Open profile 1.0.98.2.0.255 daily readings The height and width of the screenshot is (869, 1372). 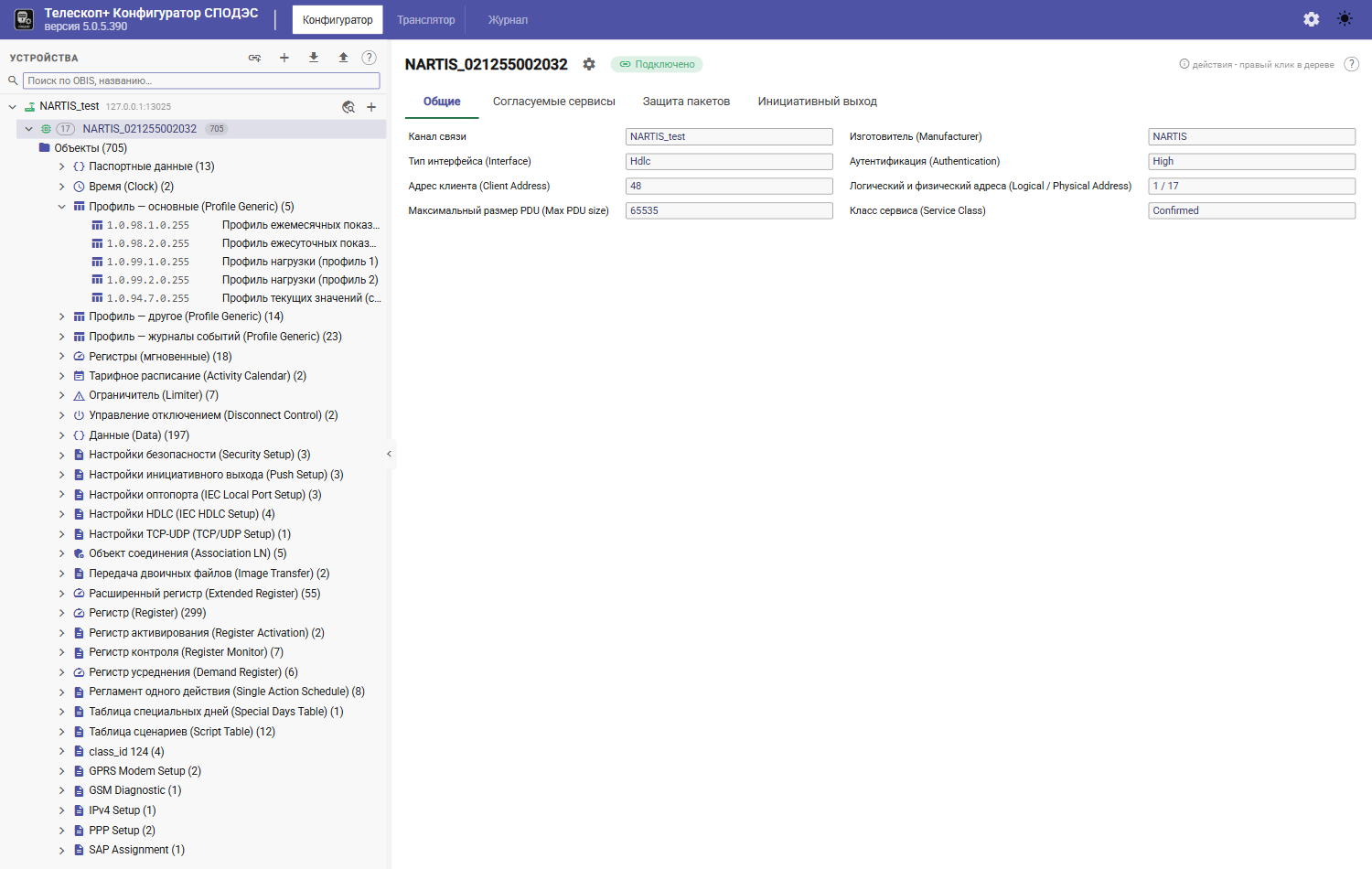236,243
